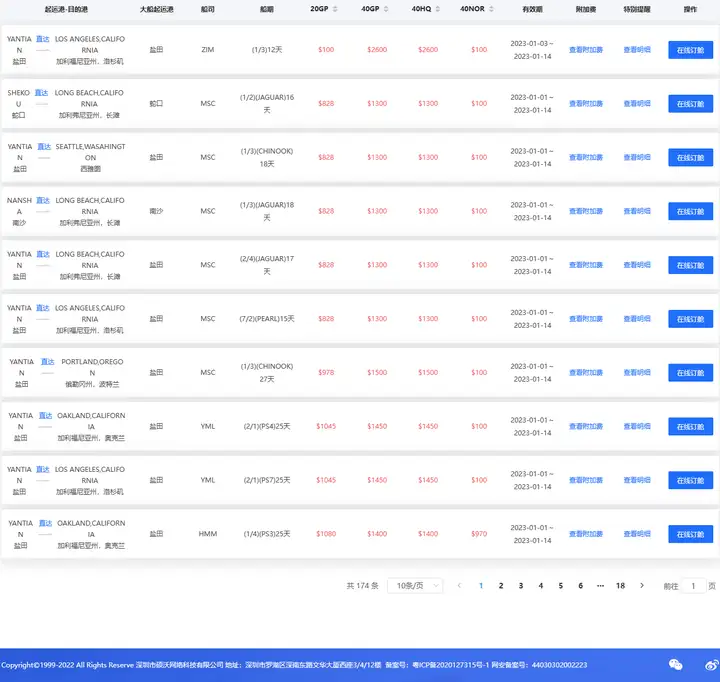Click 直达 link in Portland row

[48, 361]
